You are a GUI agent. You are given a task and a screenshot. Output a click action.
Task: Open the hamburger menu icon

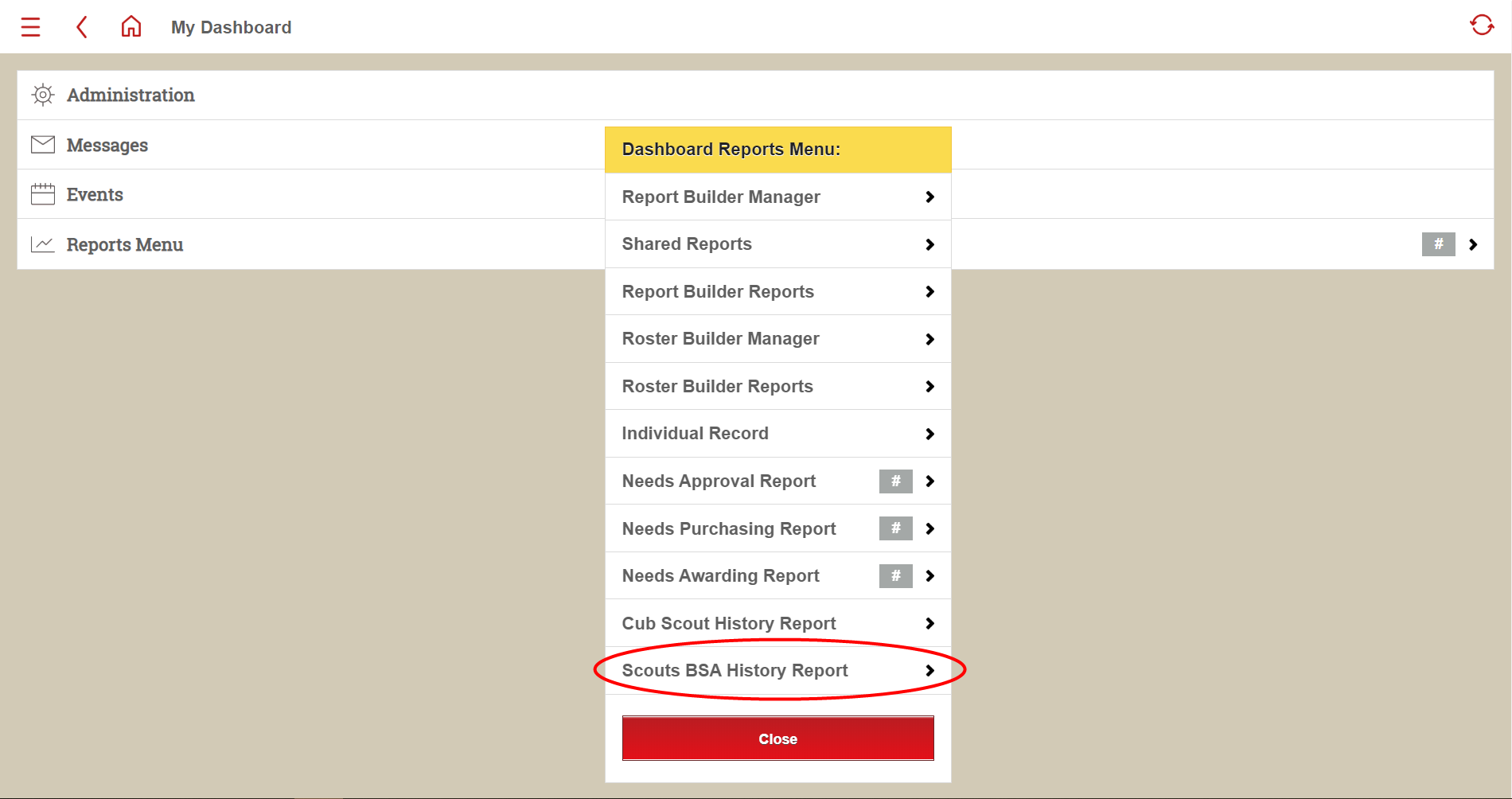point(30,27)
